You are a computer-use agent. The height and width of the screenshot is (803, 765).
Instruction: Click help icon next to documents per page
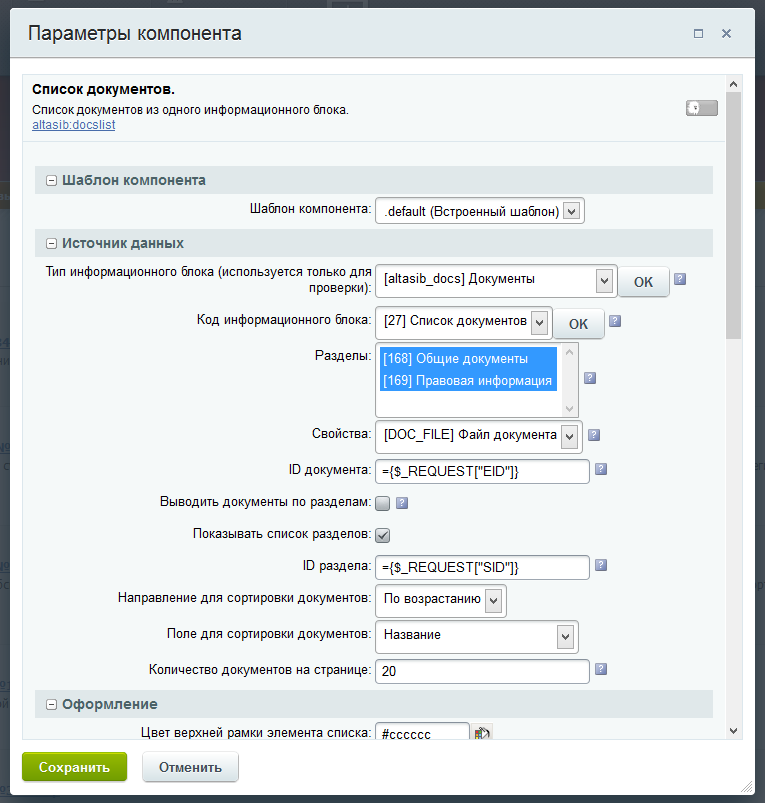coord(601,669)
